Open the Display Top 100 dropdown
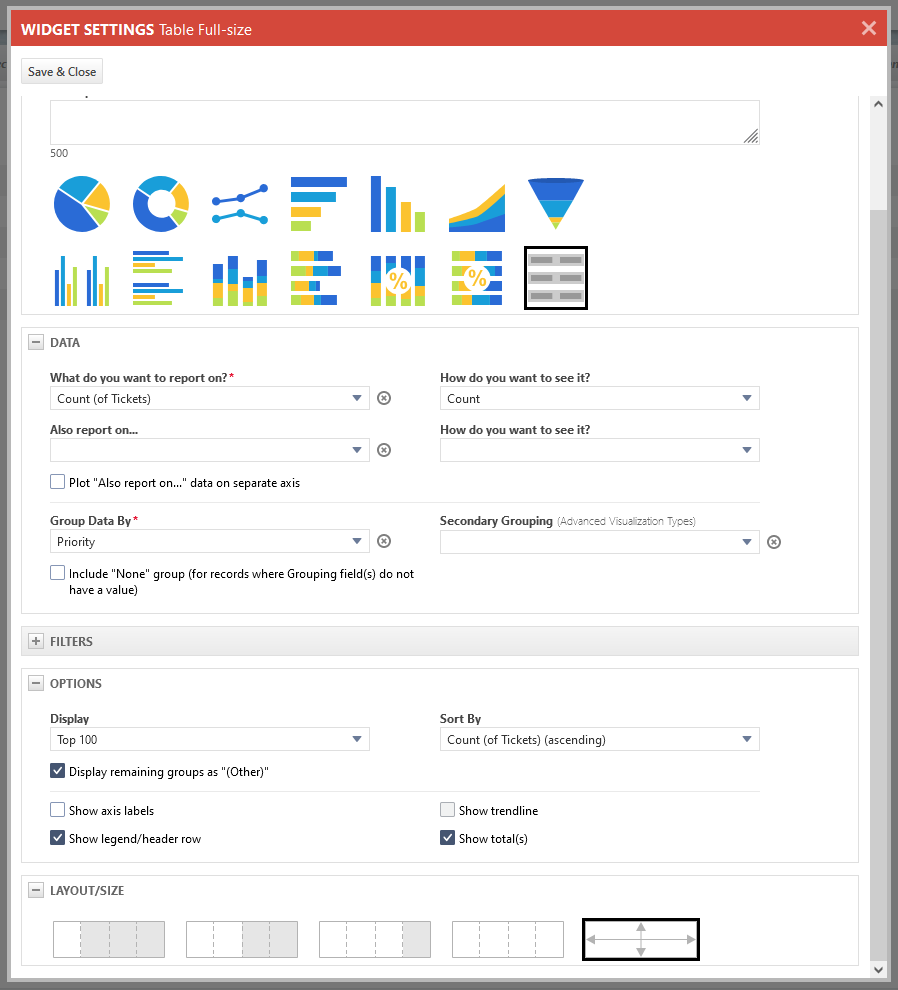The image size is (898, 990). (x=210, y=740)
